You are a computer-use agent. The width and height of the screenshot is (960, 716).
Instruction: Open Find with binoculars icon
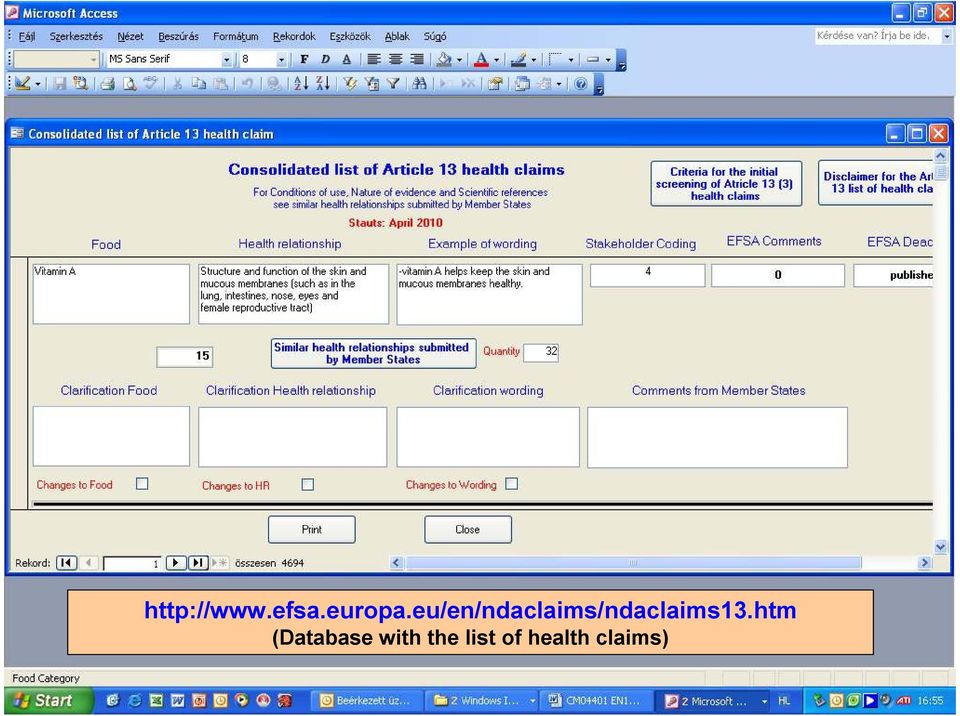(419, 83)
